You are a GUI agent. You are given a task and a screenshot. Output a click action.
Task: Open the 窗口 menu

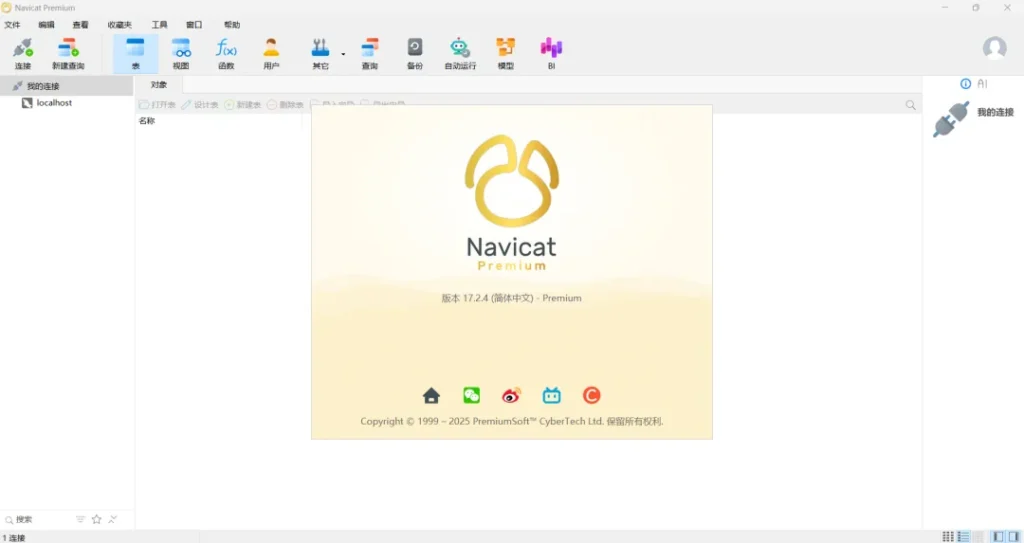(194, 25)
